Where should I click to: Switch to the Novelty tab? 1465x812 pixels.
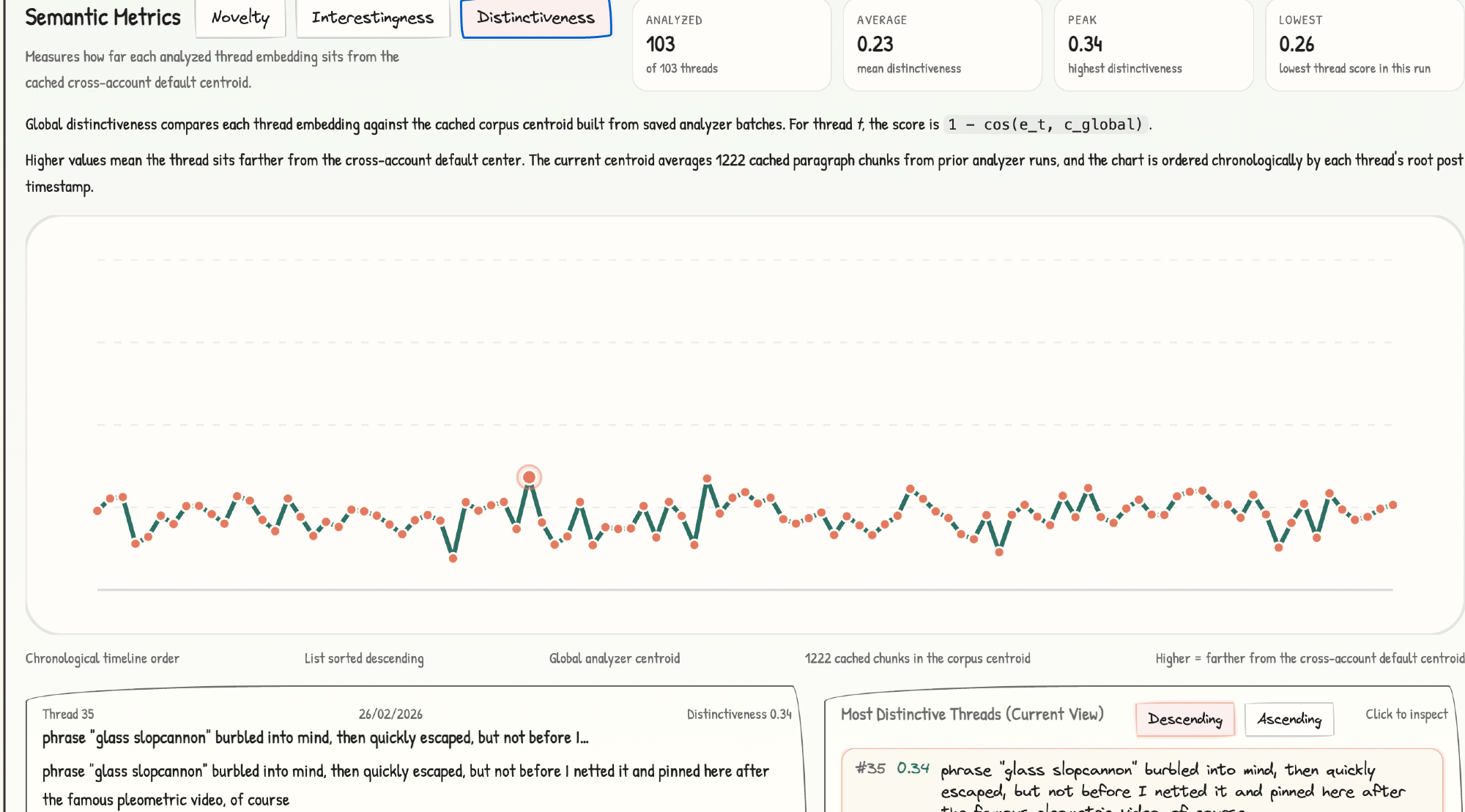tap(240, 18)
